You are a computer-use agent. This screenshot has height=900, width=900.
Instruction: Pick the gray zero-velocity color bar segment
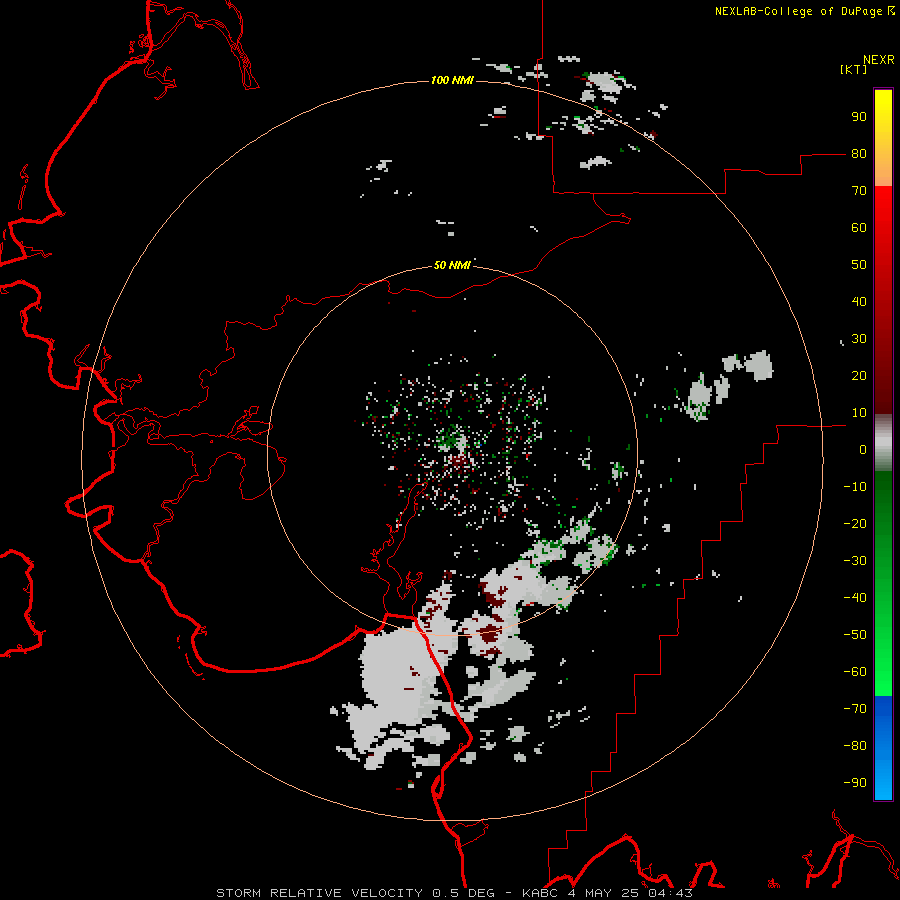click(883, 443)
